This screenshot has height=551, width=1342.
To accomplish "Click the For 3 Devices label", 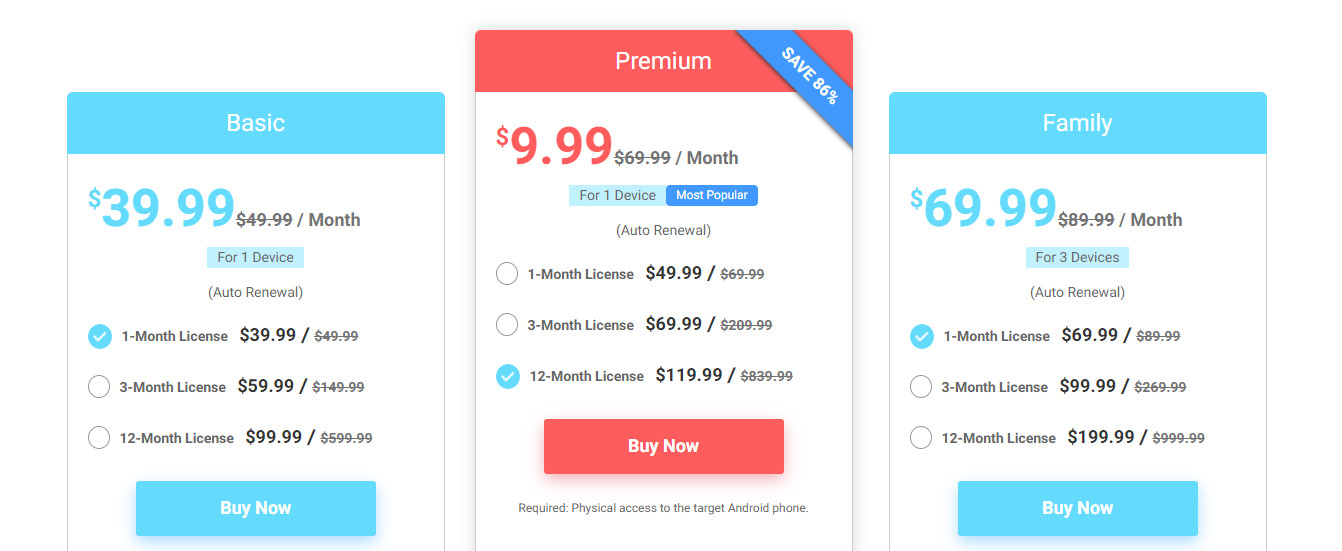I will (x=1077, y=257).
